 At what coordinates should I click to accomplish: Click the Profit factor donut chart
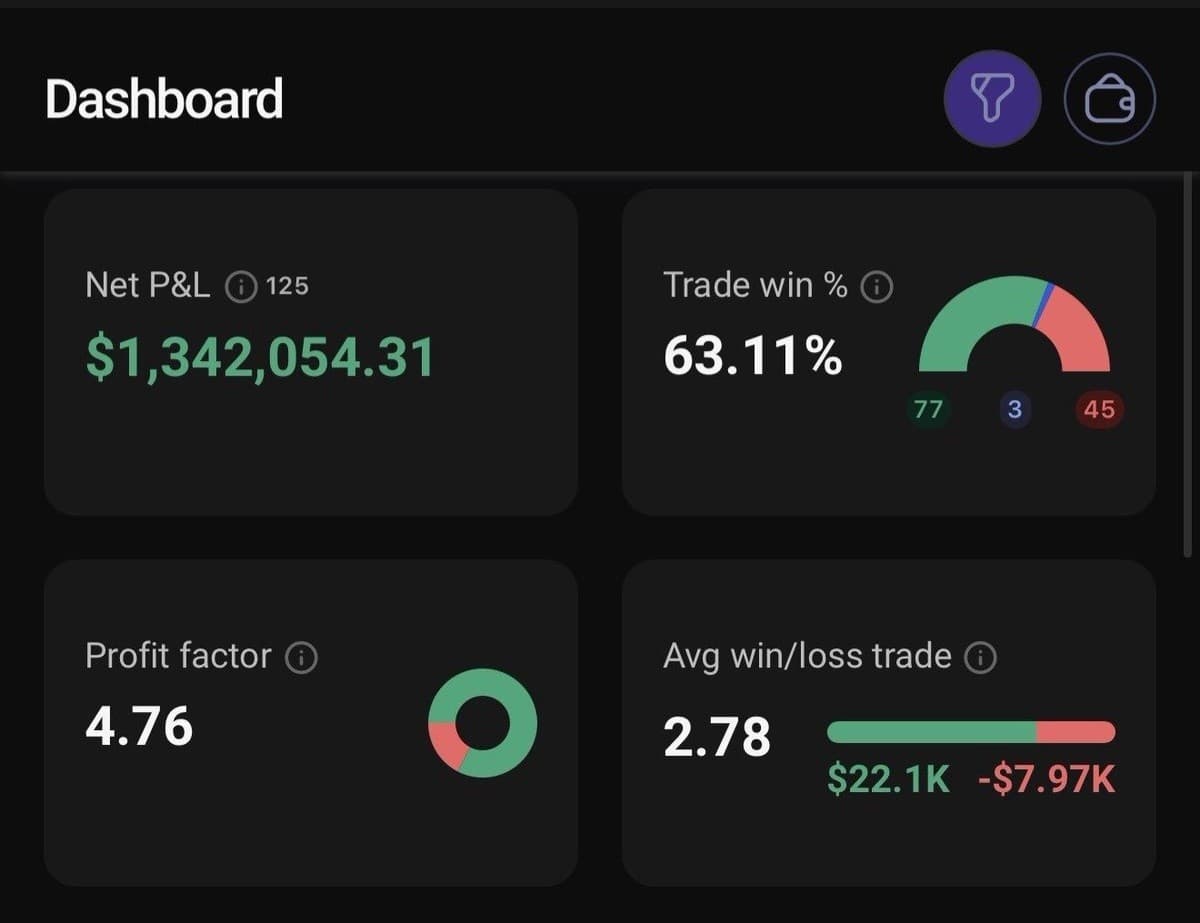pyautogui.click(x=483, y=723)
